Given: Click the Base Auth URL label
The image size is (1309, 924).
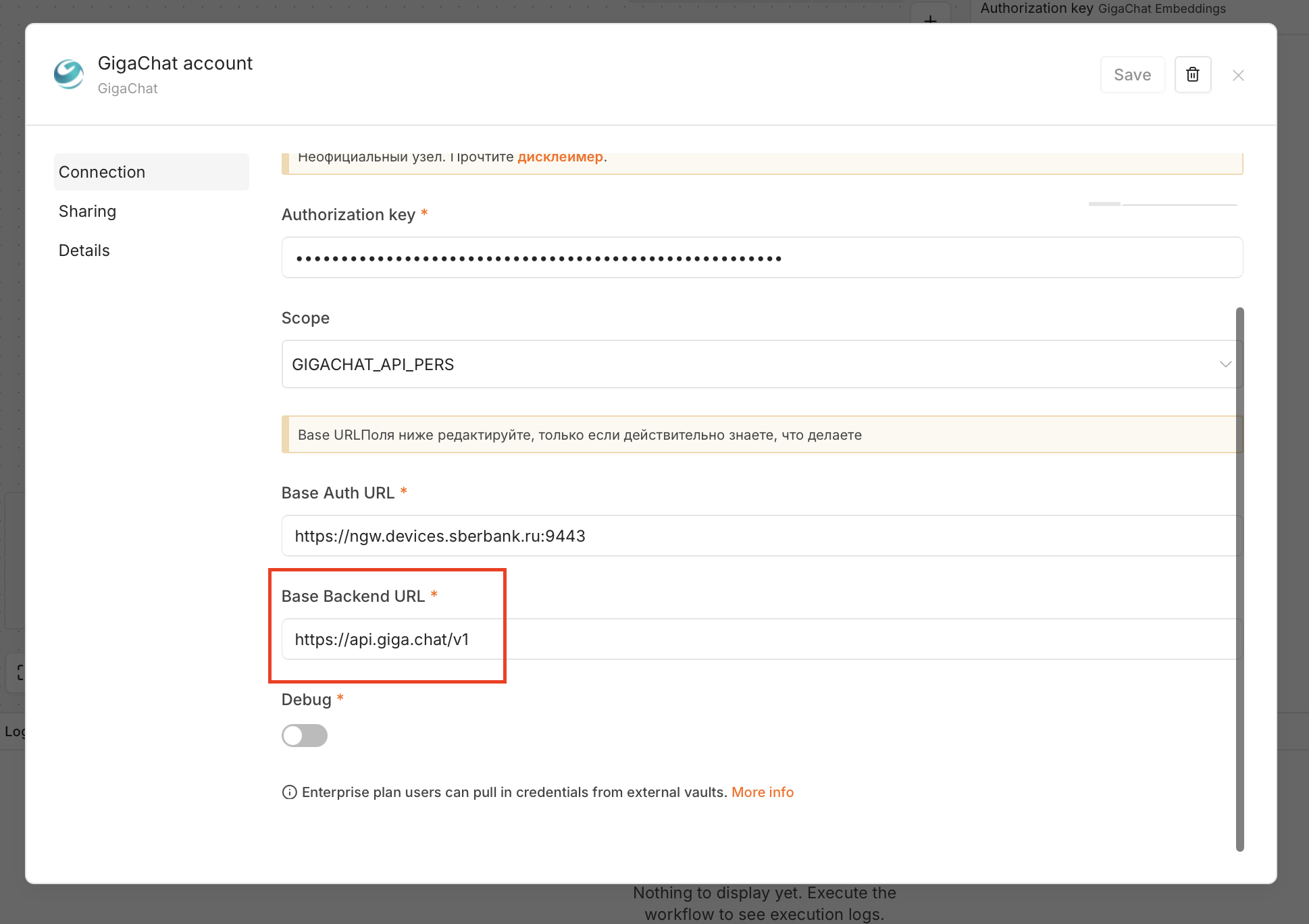Looking at the screenshot, I should coord(338,493).
